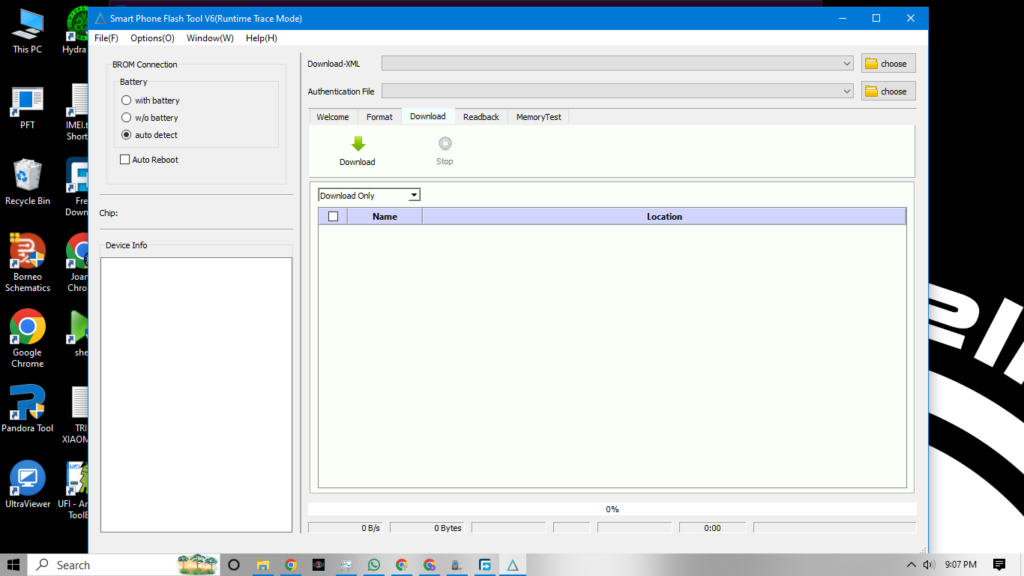The width and height of the screenshot is (1024, 576).
Task: Open the Options menu
Action: click(x=151, y=38)
